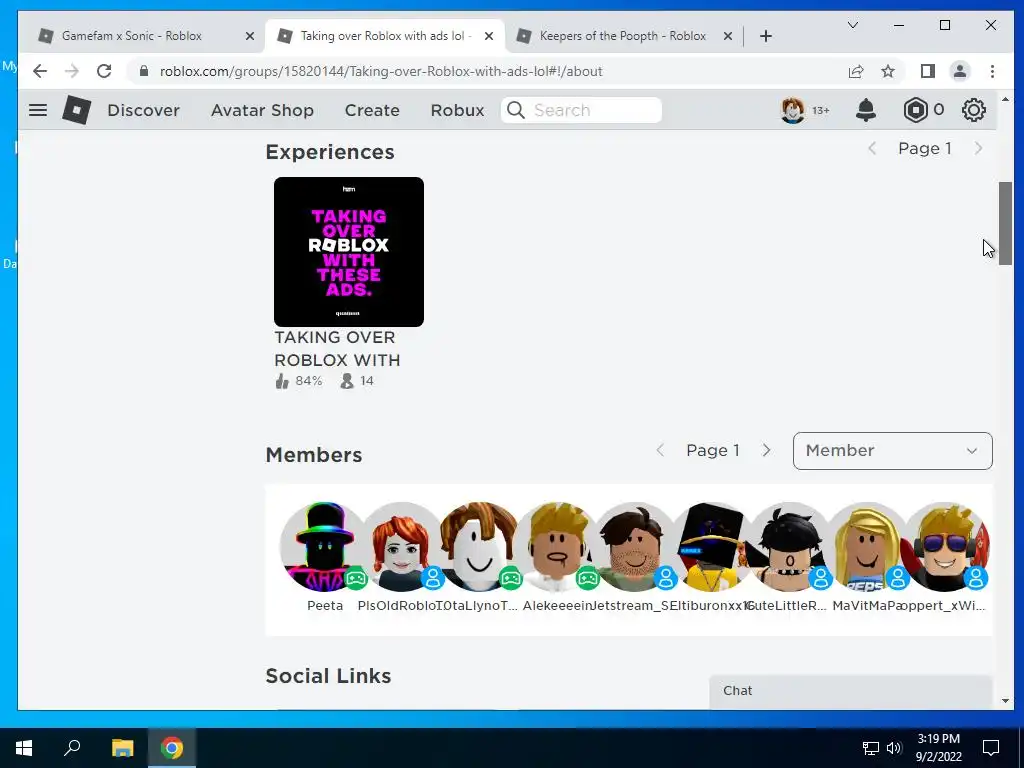Viewport: 1024px width, 768px height.
Task: Open PlsOldRoblo member avatar
Action: (402, 547)
